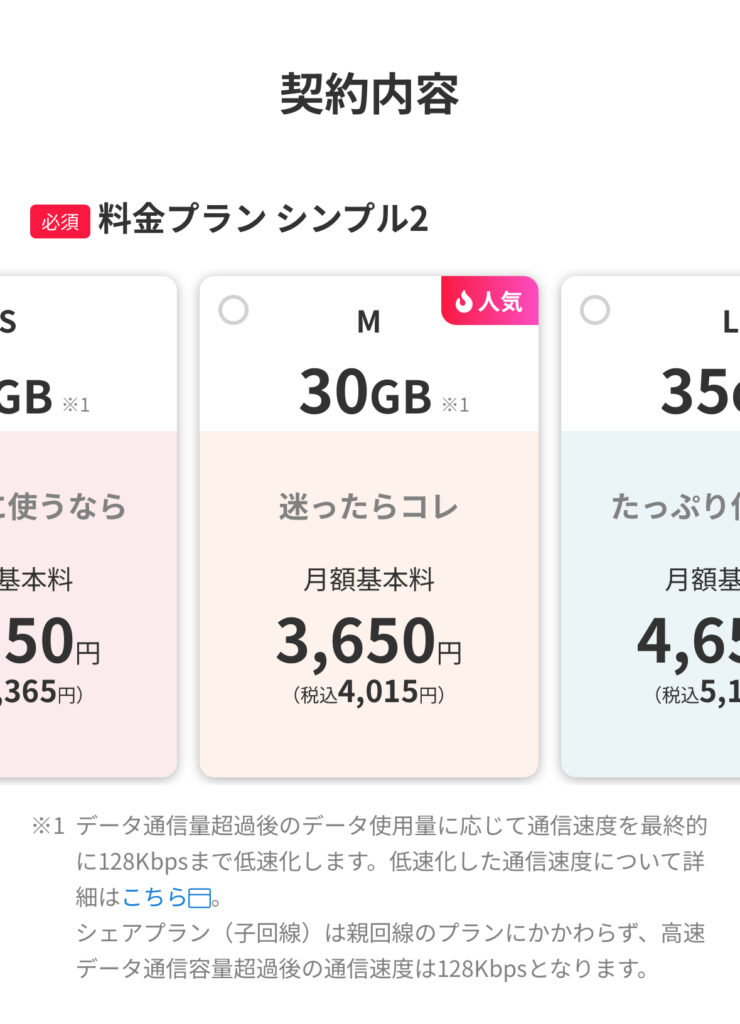Click the red 必須 required badge
The image size is (740, 1024).
[62, 215]
